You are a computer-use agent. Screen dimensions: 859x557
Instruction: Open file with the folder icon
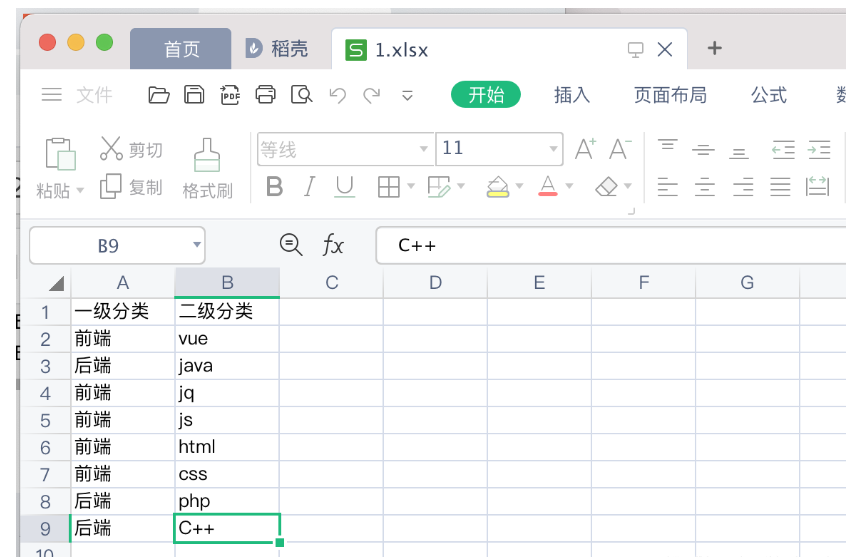click(159, 95)
